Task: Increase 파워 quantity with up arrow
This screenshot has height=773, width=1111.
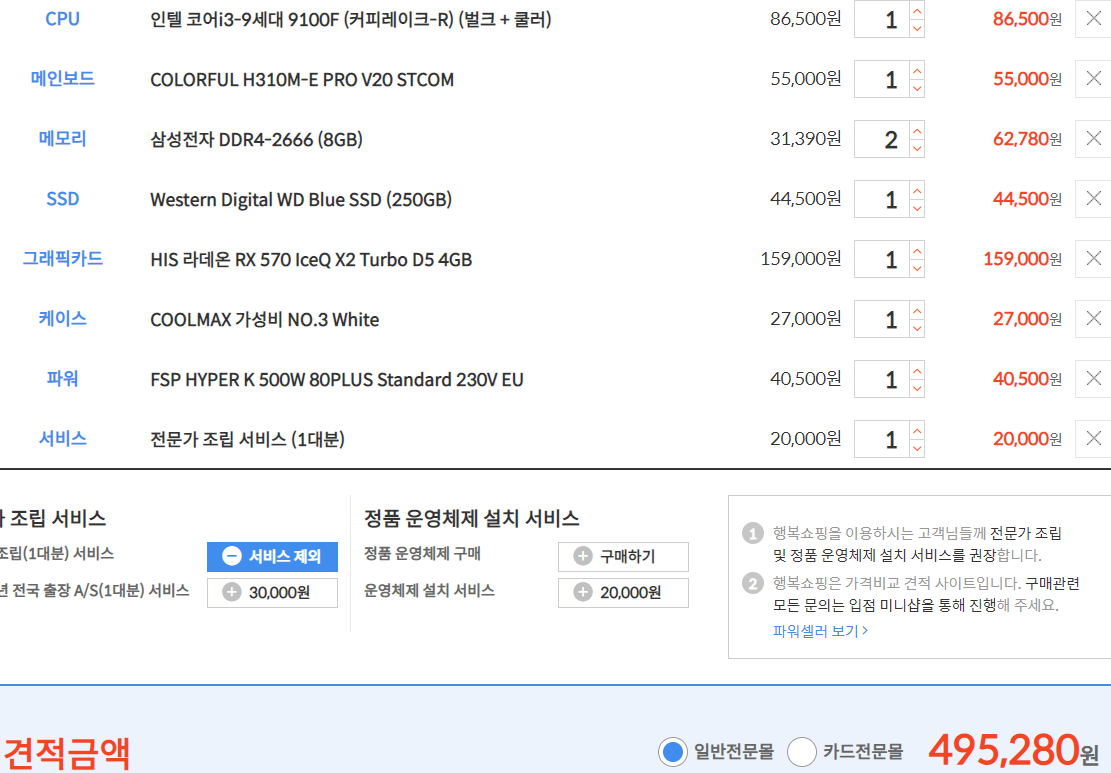Action: pos(917,371)
